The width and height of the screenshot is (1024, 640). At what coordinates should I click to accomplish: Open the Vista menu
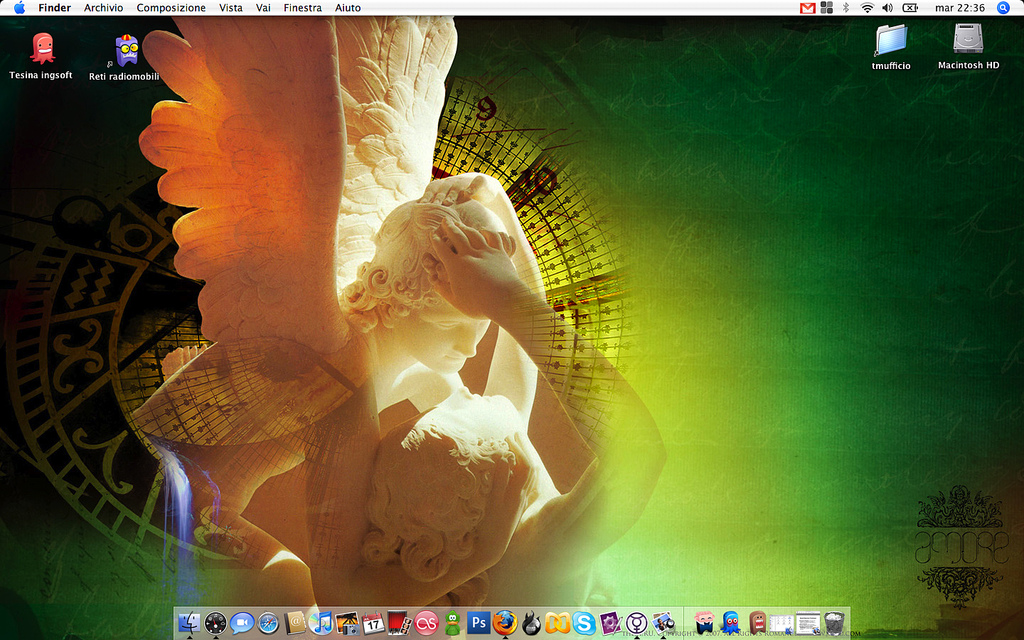click(x=231, y=8)
